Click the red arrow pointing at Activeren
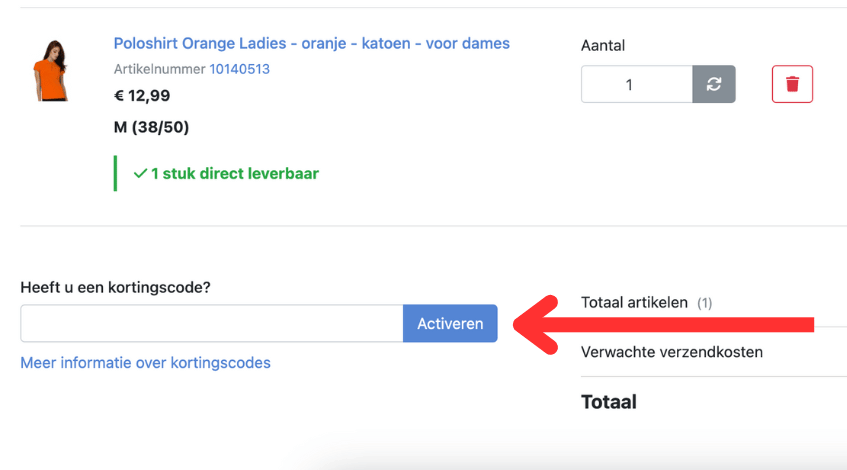The width and height of the screenshot is (847, 470). [x=660, y=323]
